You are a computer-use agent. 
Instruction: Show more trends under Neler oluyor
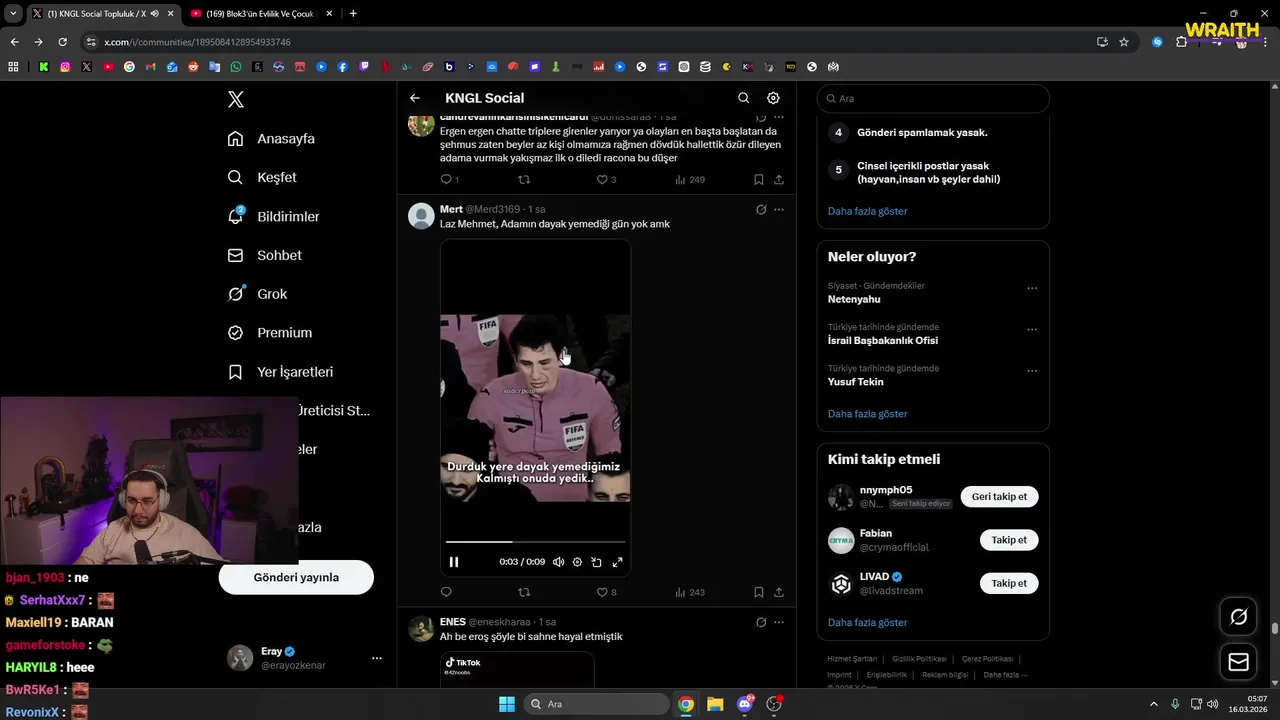tap(867, 414)
